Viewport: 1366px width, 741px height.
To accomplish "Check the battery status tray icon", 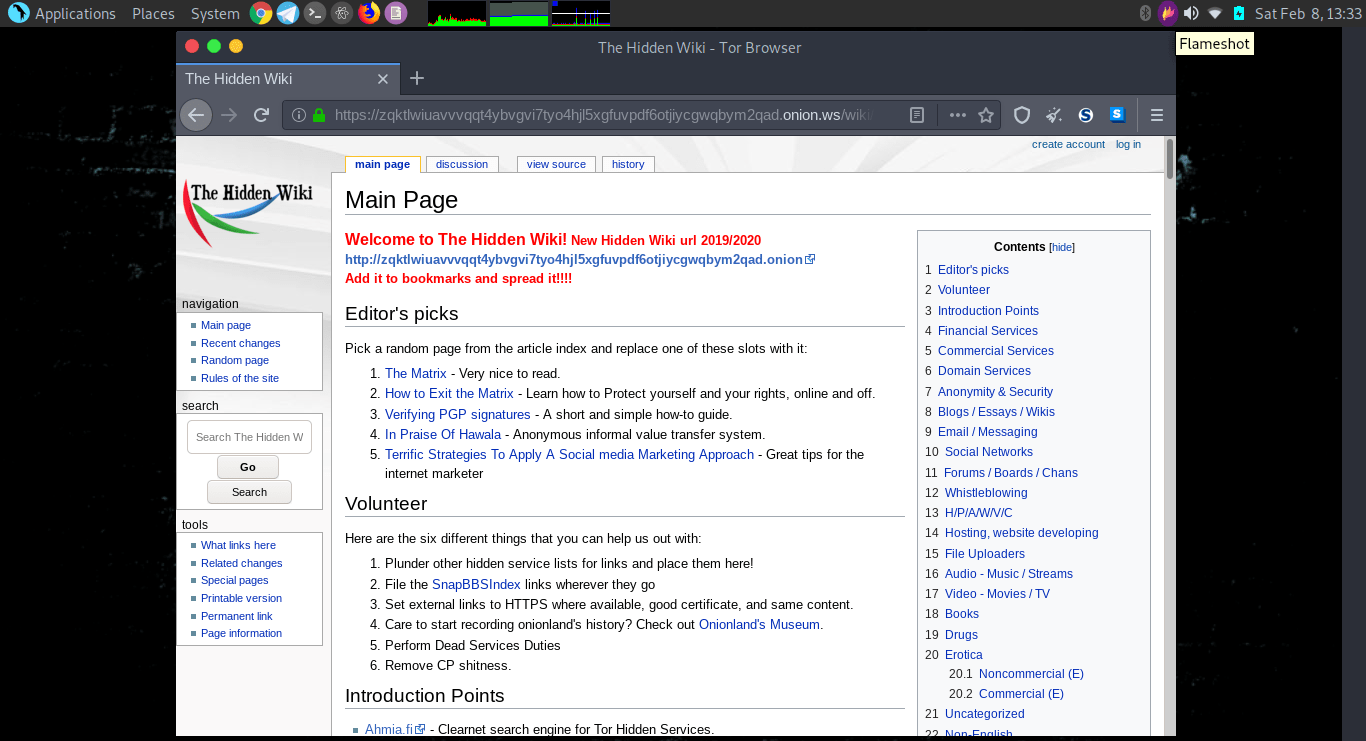I will pos(1239,13).
